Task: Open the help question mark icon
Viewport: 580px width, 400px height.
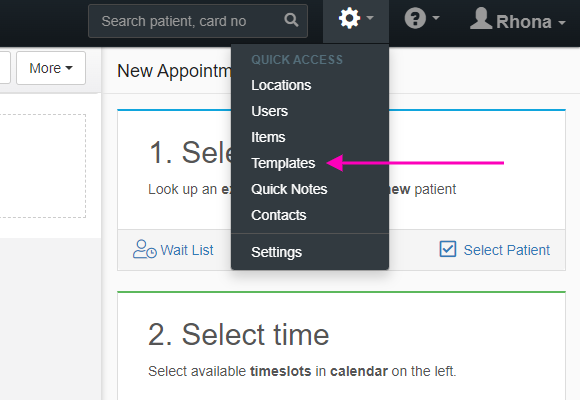Action: pos(415,18)
